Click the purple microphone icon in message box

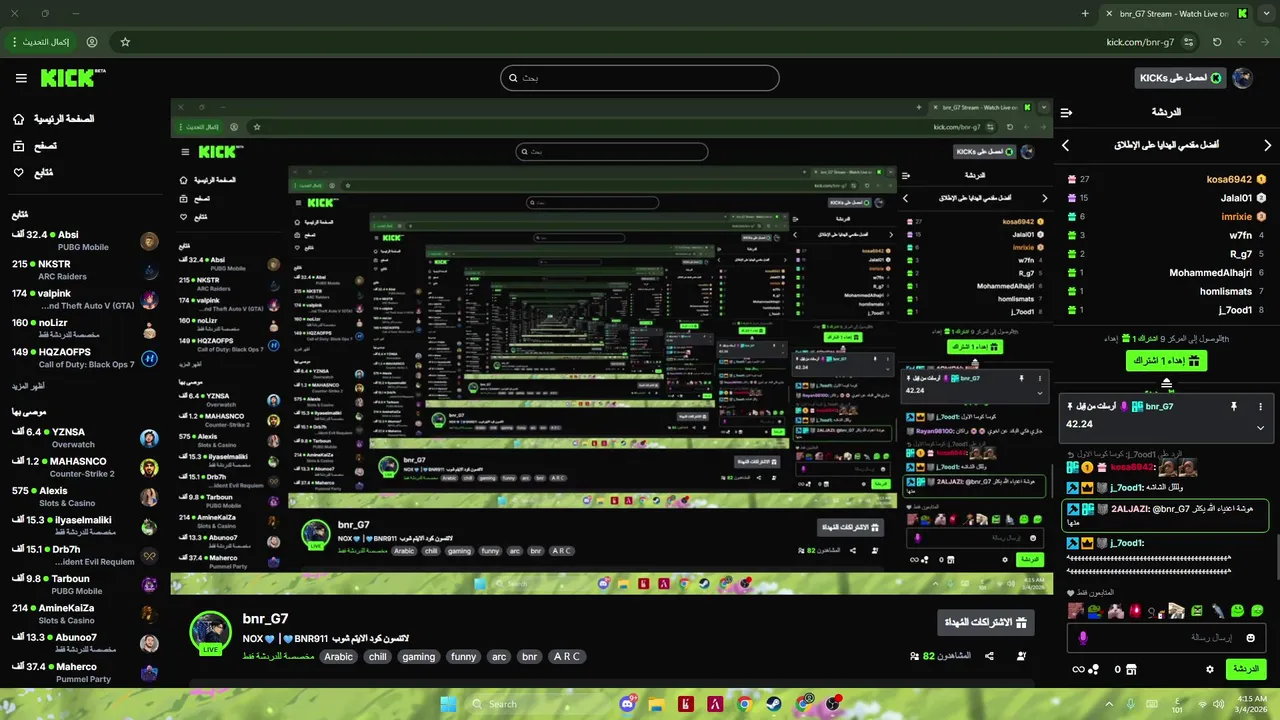(x=1082, y=637)
